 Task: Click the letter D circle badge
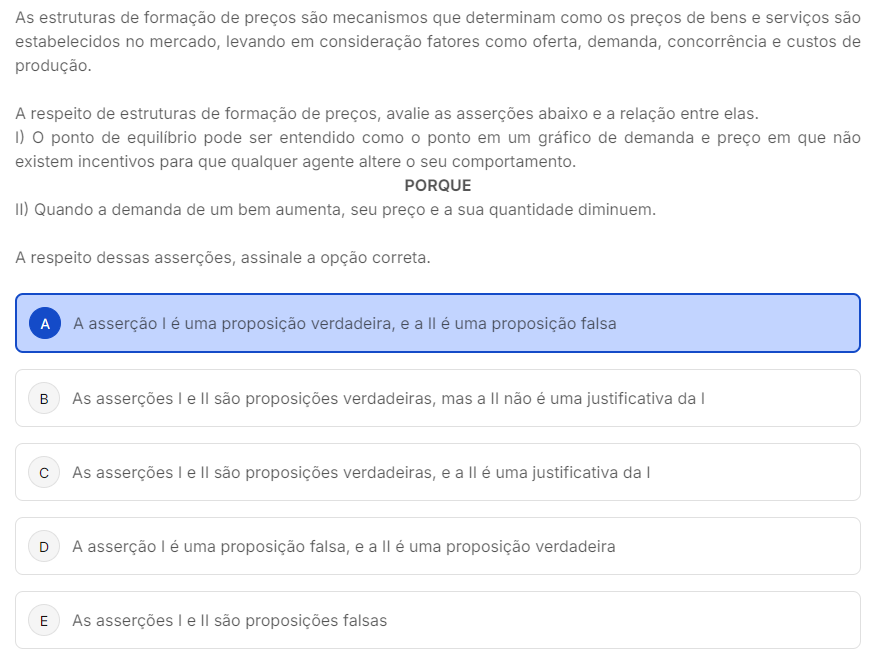(44, 546)
